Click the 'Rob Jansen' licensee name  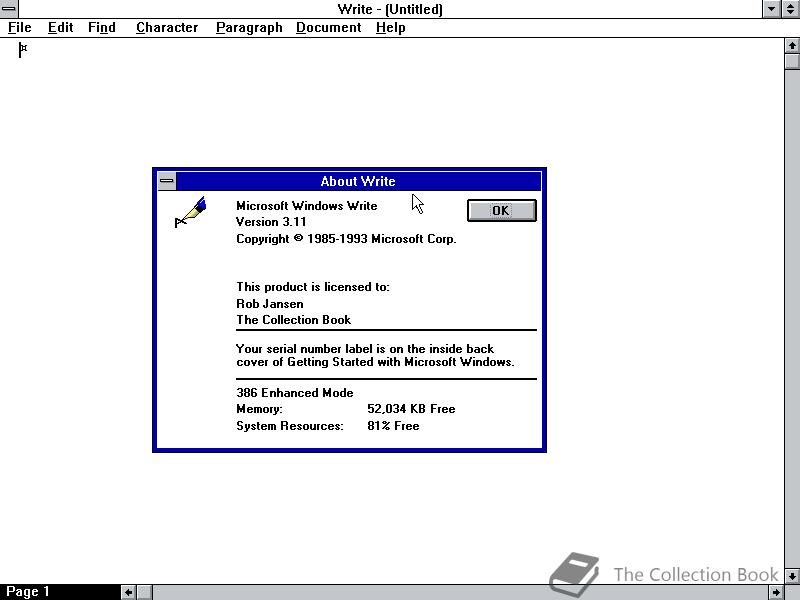tap(270, 304)
